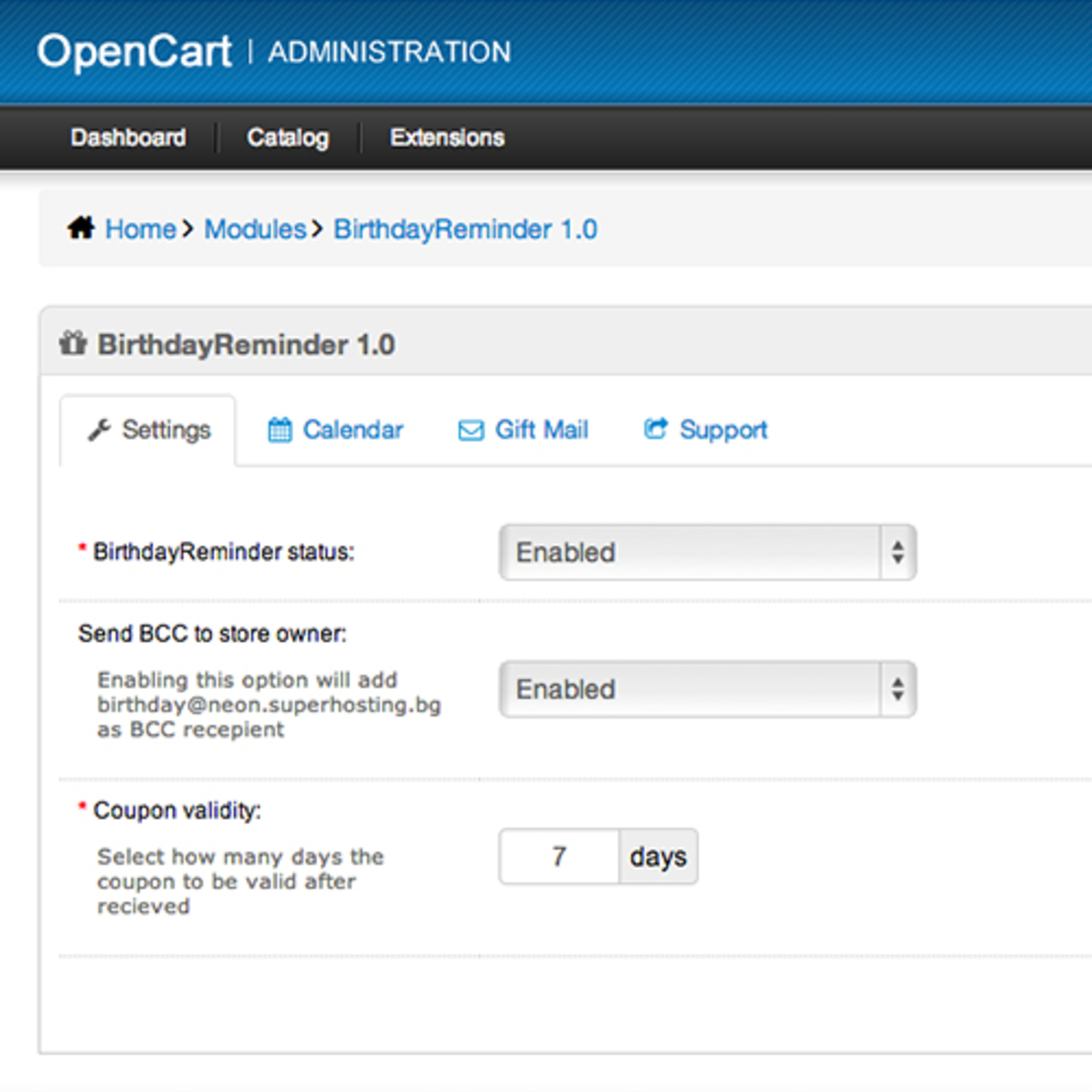Open BirthdayReminder status dropdown
This screenshot has height=1092, width=1092.
pyautogui.click(x=707, y=553)
